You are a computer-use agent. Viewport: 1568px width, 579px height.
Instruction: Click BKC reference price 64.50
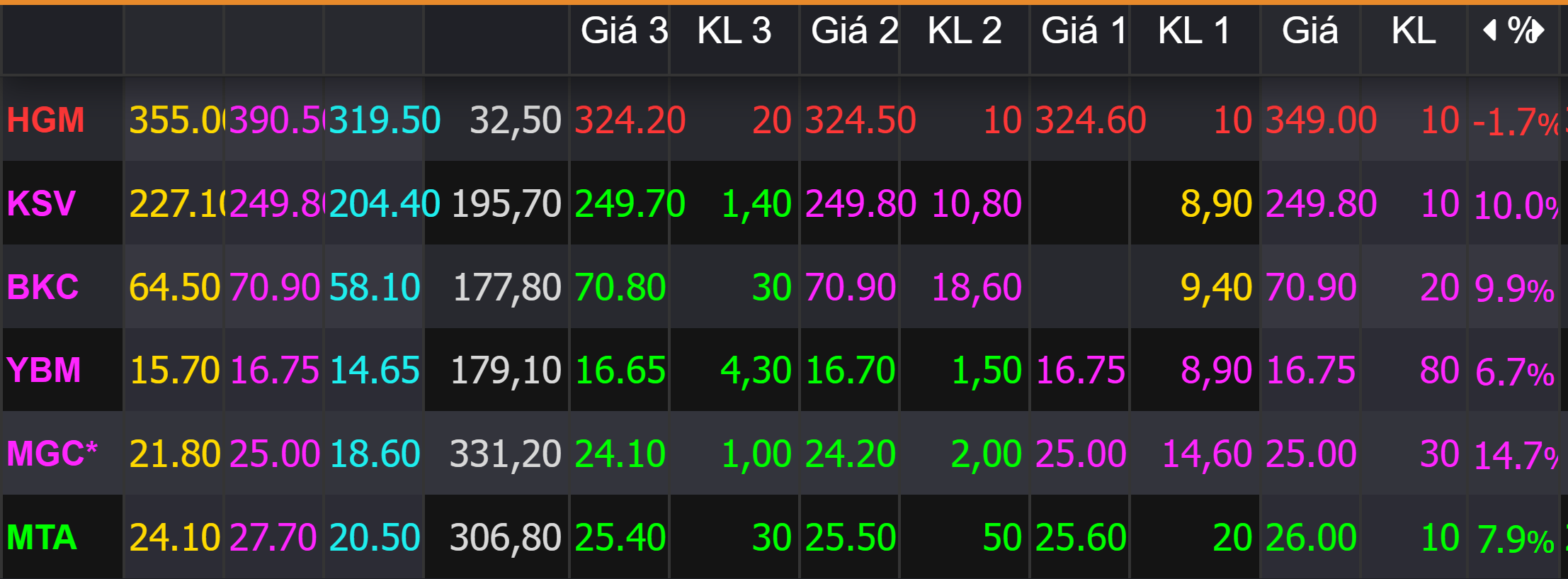[x=175, y=287]
